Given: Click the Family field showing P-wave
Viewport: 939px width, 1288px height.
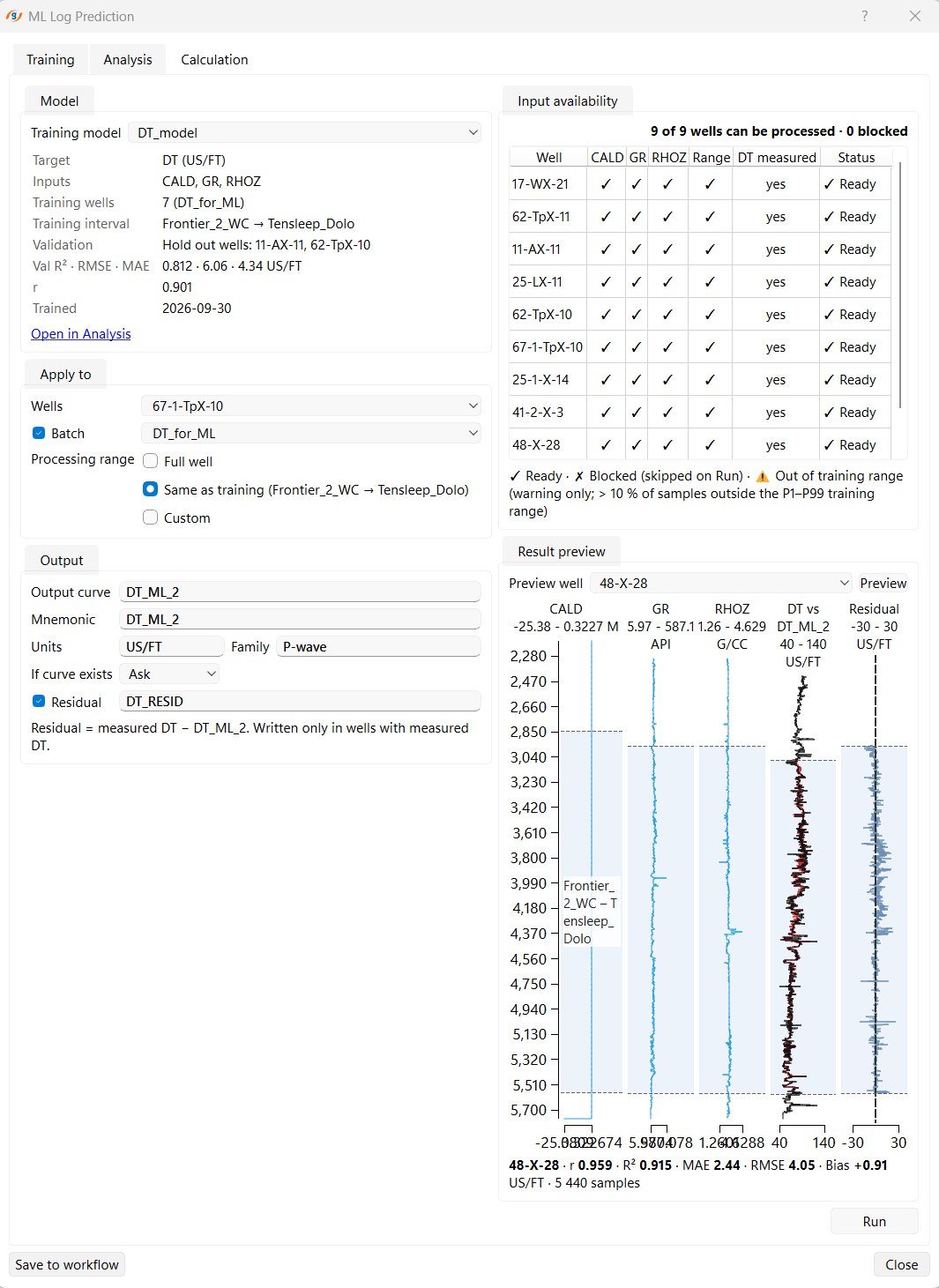Looking at the screenshot, I should point(378,646).
